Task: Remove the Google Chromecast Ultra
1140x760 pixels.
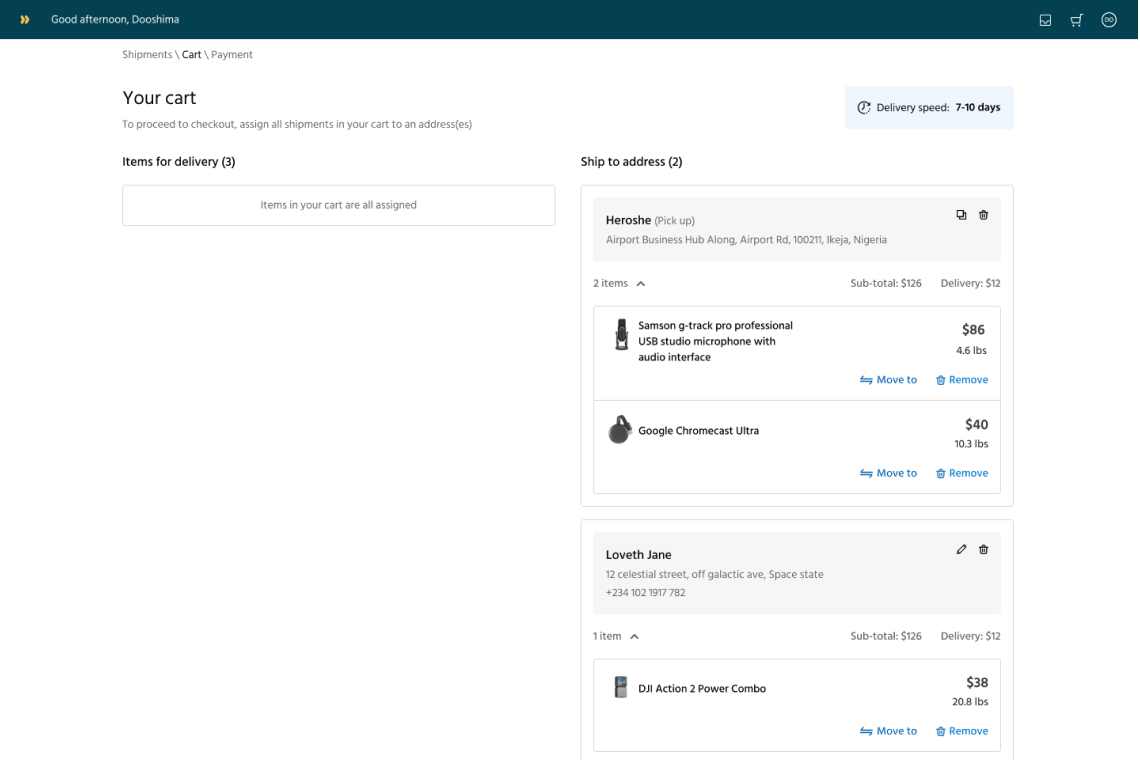Action: [x=961, y=473]
